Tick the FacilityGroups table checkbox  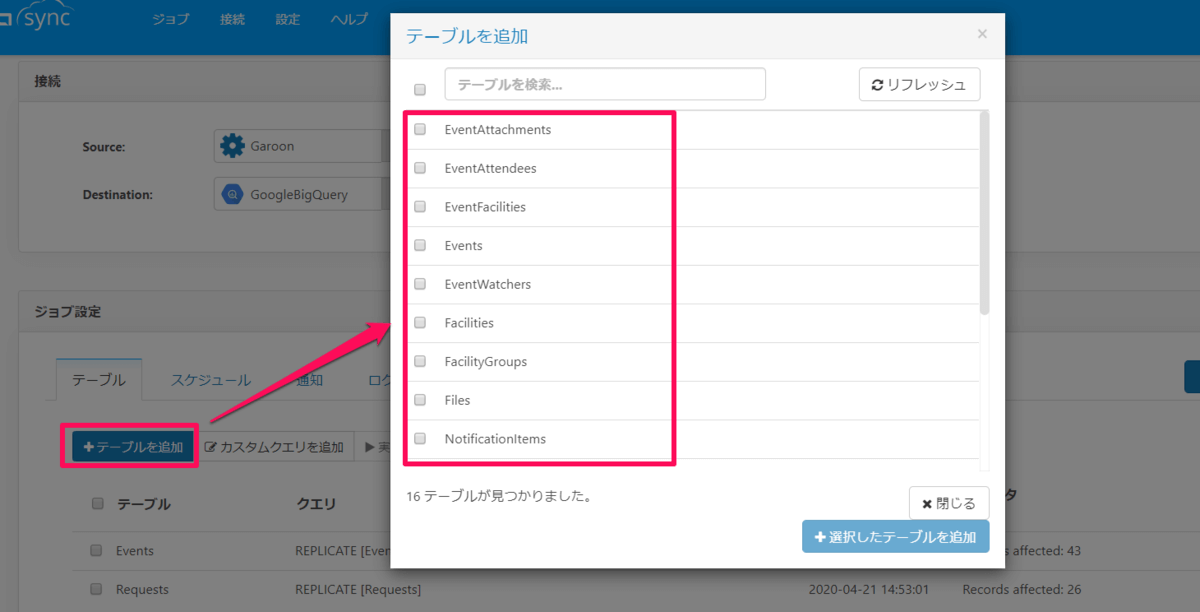[420, 361]
